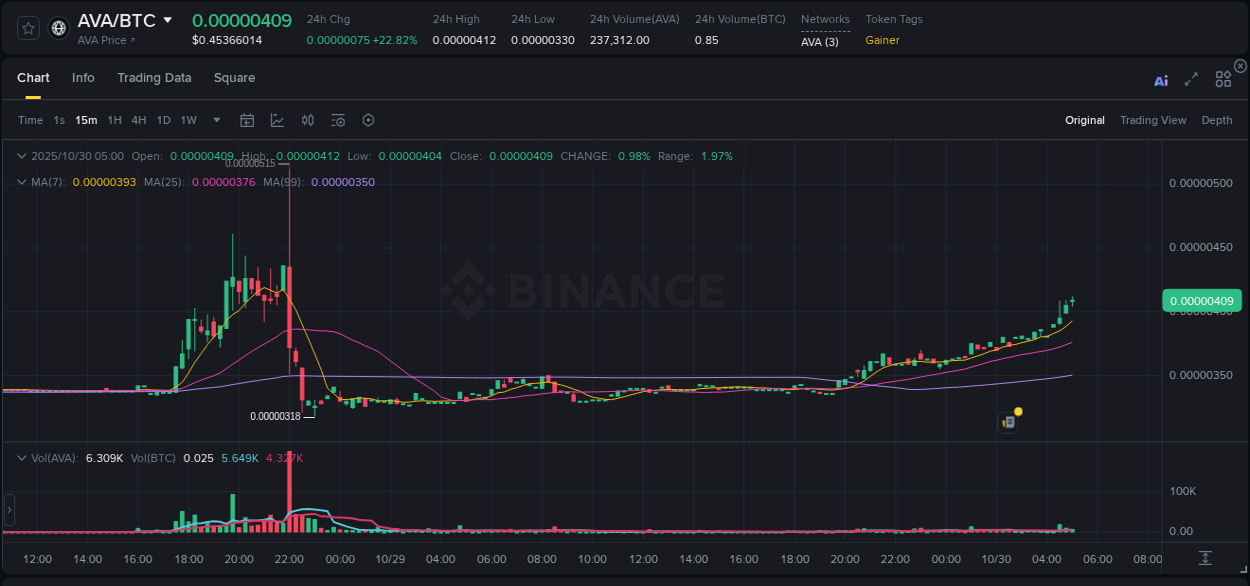Click the globe icon beside AVA/BTC
This screenshot has width=1250, height=586.
coord(57,27)
